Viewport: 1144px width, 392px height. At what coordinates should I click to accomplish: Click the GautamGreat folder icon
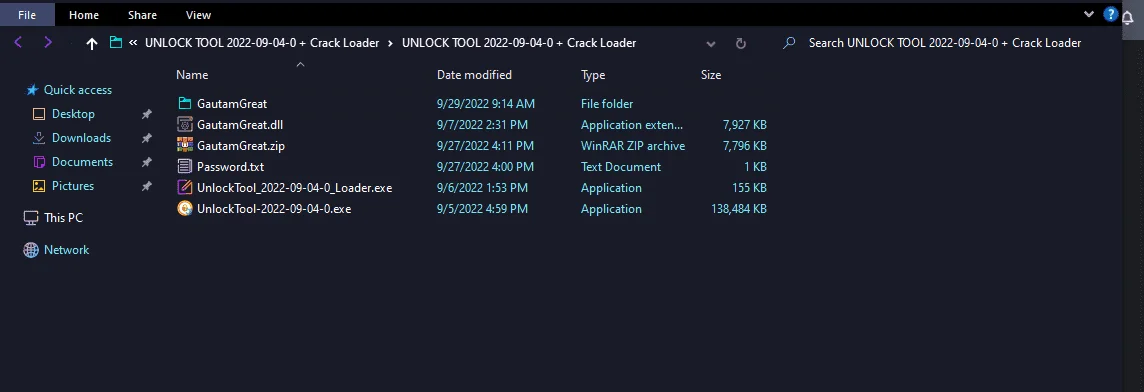pos(185,104)
